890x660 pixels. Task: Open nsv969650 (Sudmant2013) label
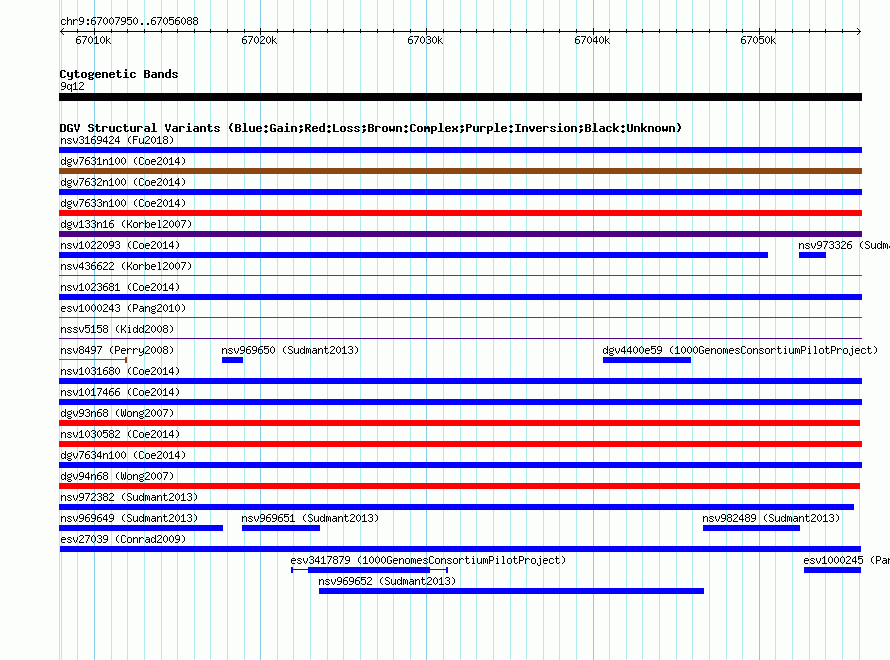tap(290, 350)
